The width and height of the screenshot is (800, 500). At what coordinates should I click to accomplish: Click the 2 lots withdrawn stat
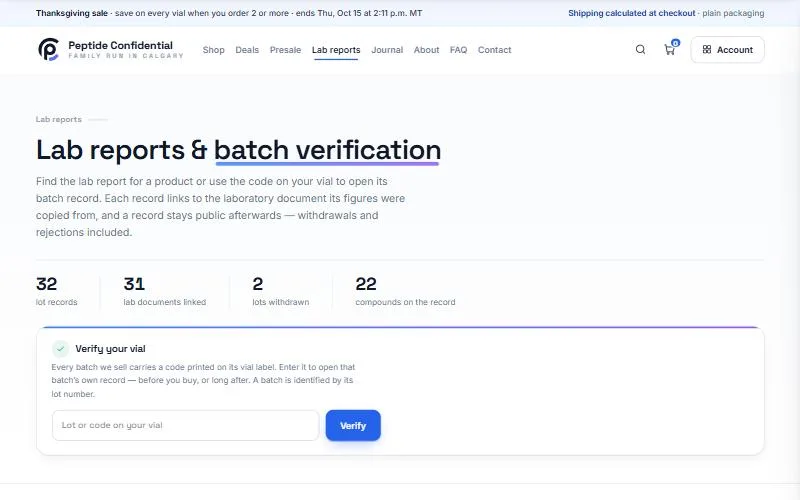coord(280,292)
